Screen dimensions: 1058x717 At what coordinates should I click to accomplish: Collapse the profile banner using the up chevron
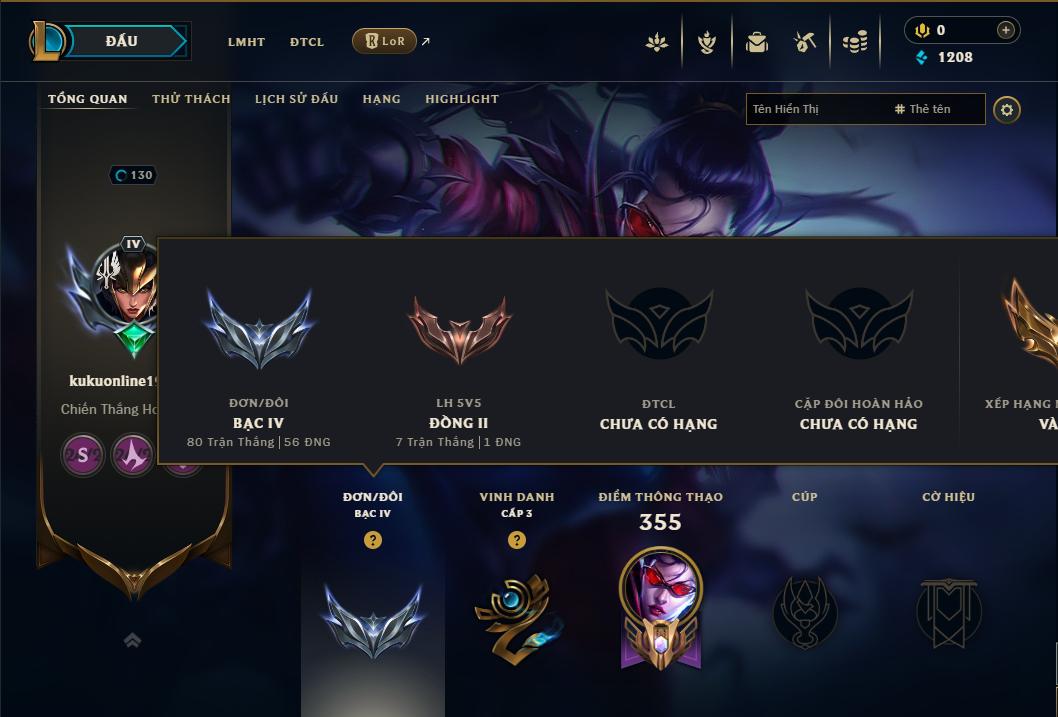click(x=133, y=640)
